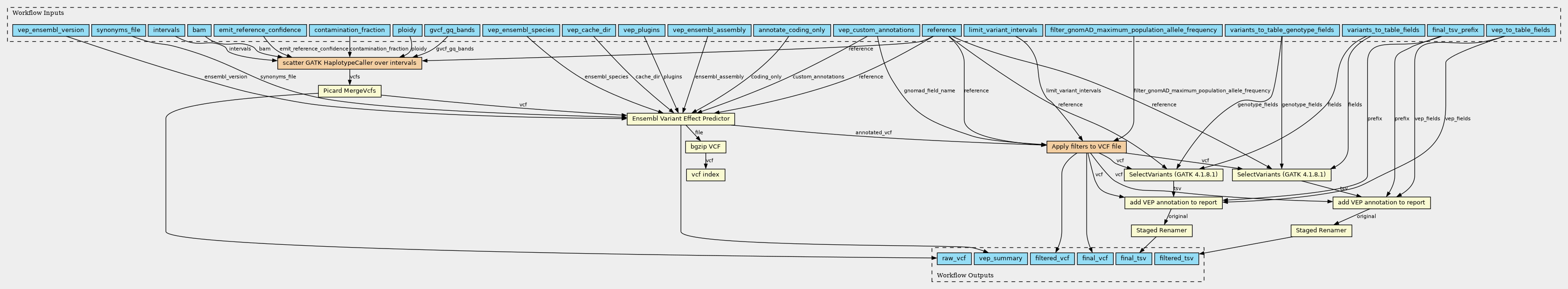This screenshot has width=1568, height=289.
Task: Select the vep_ensembl_version input node
Action: (50, 30)
